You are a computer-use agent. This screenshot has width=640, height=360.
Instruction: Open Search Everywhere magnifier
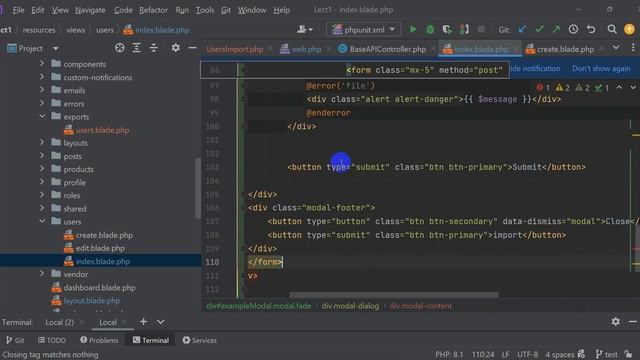611,29
